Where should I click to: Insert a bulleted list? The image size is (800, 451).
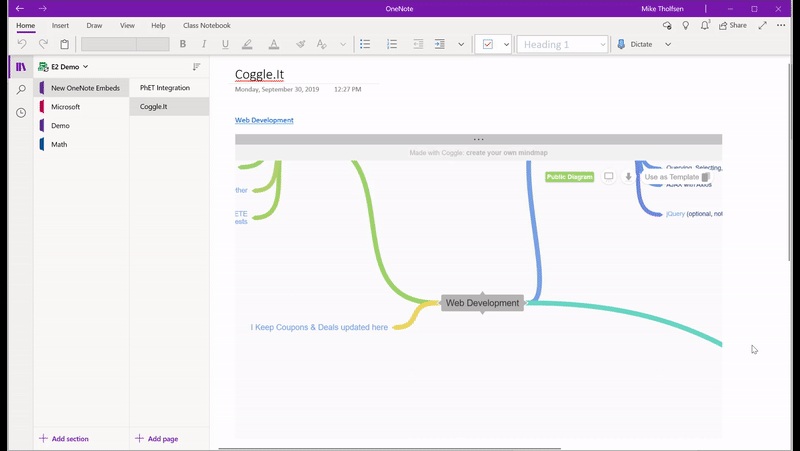365,44
